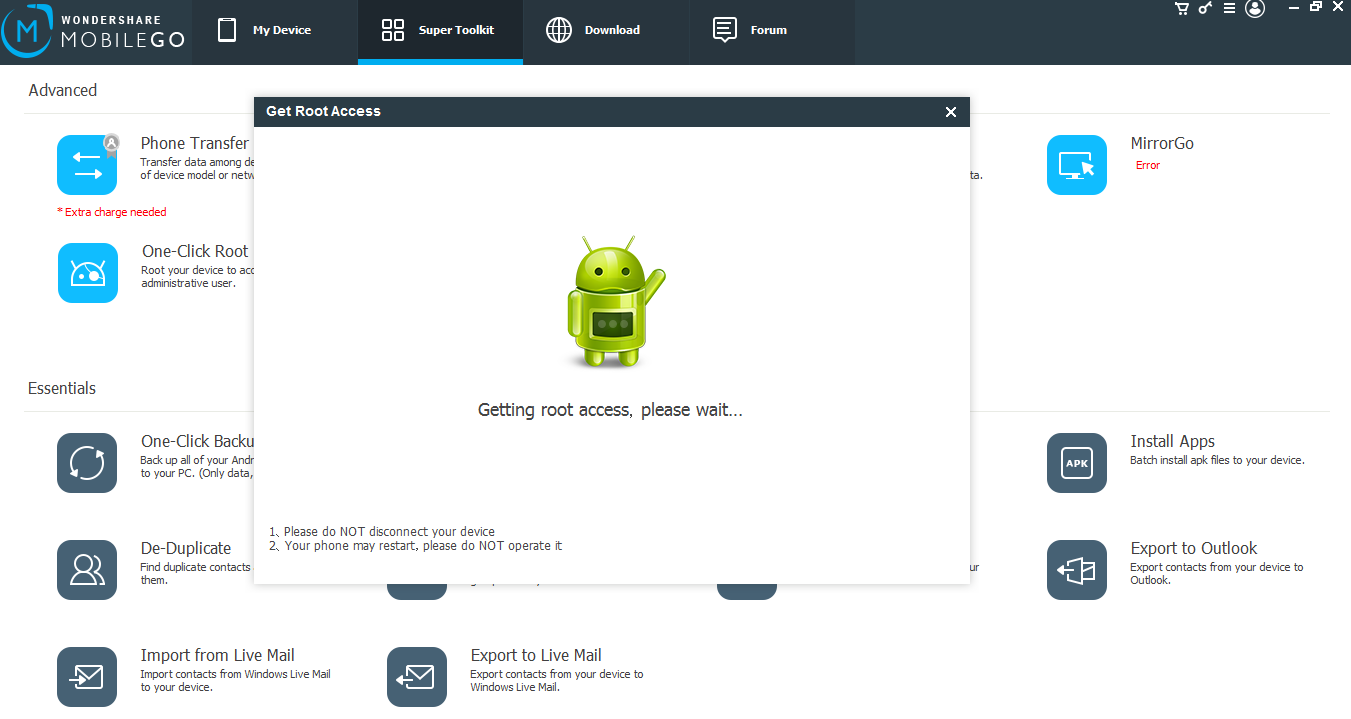Close the MobileGo application window
Screen dimensions: 1351x719
(1338, 7)
